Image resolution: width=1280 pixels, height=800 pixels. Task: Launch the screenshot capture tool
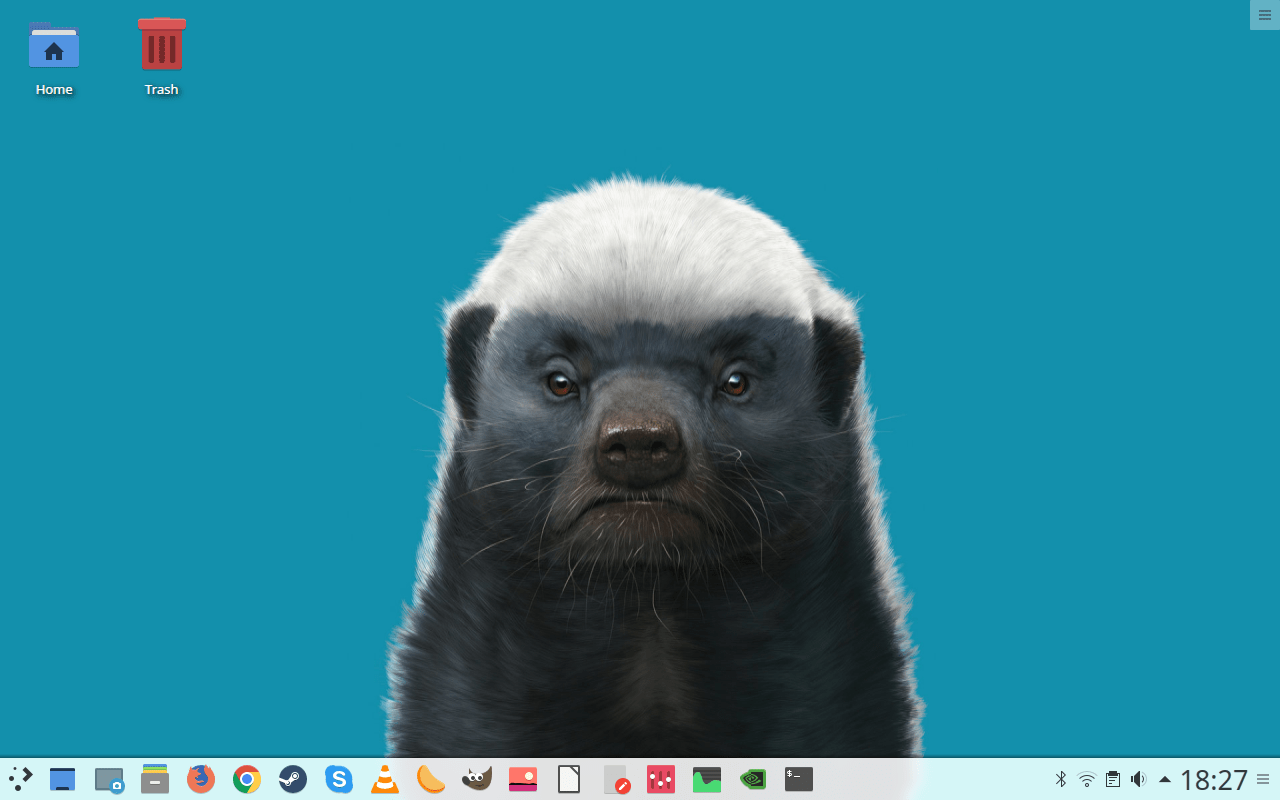pyautogui.click(x=109, y=779)
